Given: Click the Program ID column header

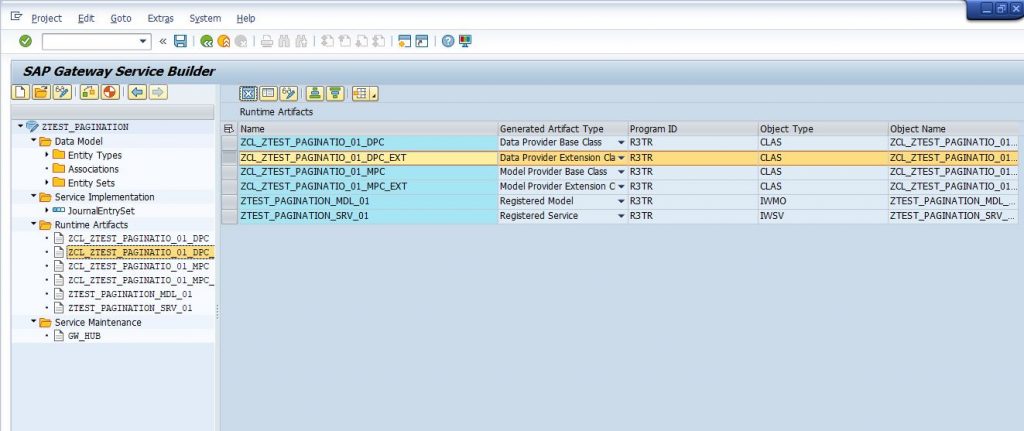Looking at the screenshot, I should pyautogui.click(x=692, y=129).
